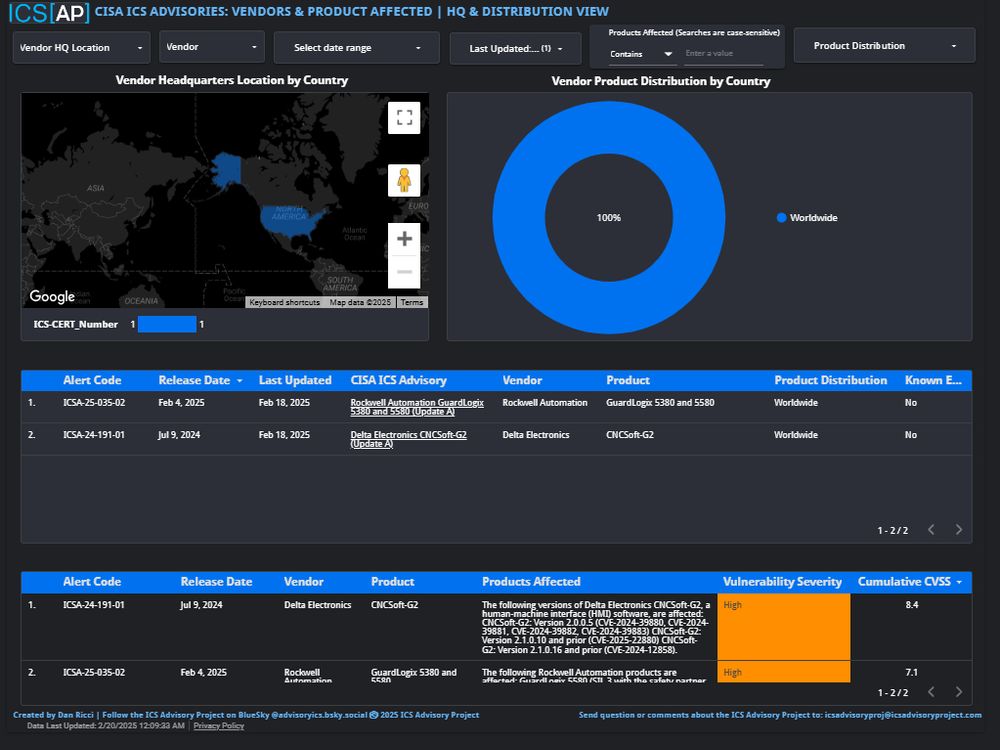Click the Rockwell Automation vendor cell in top table
This screenshot has width=1000, height=750.
pyautogui.click(x=545, y=402)
